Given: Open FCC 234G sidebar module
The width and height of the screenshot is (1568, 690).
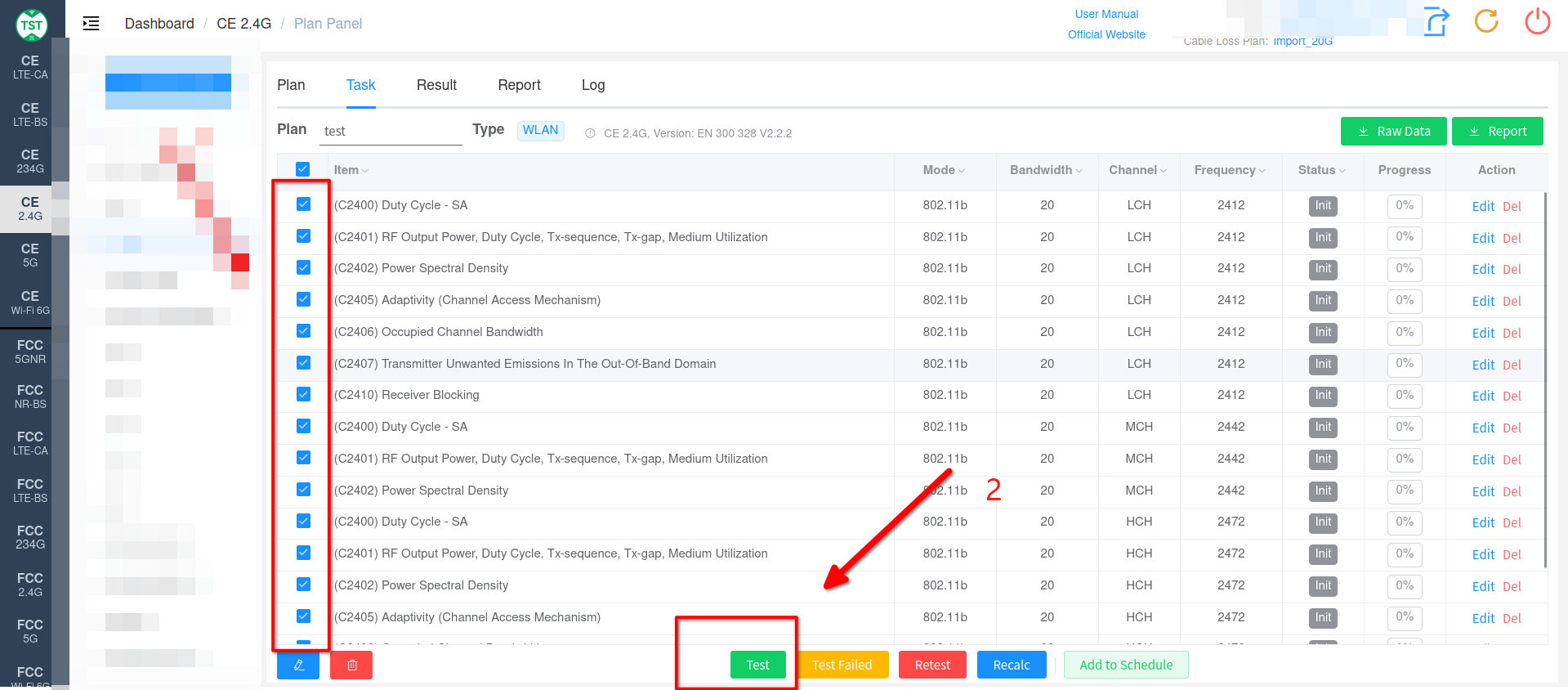Looking at the screenshot, I should click(x=30, y=537).
